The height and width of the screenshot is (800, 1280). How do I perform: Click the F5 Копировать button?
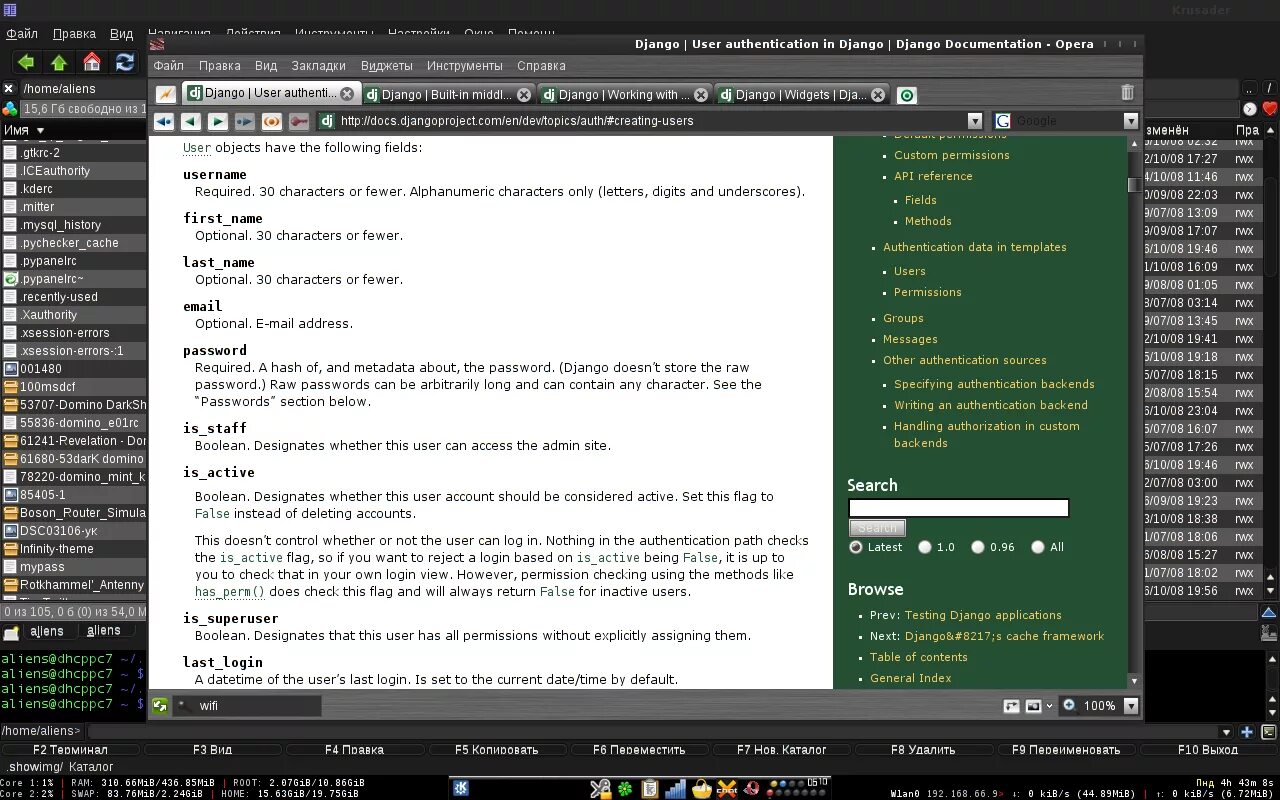(x=496, y=749)
